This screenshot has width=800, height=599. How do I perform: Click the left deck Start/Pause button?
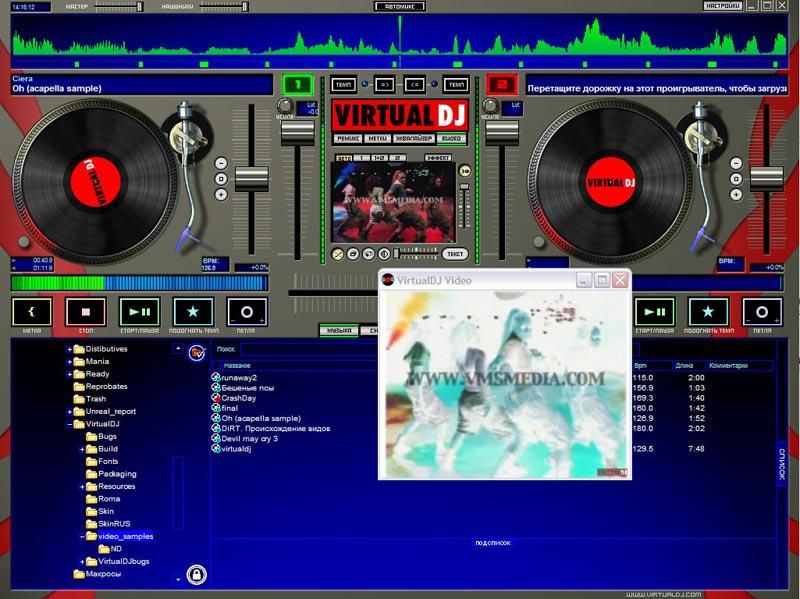[x=139, y=312]
